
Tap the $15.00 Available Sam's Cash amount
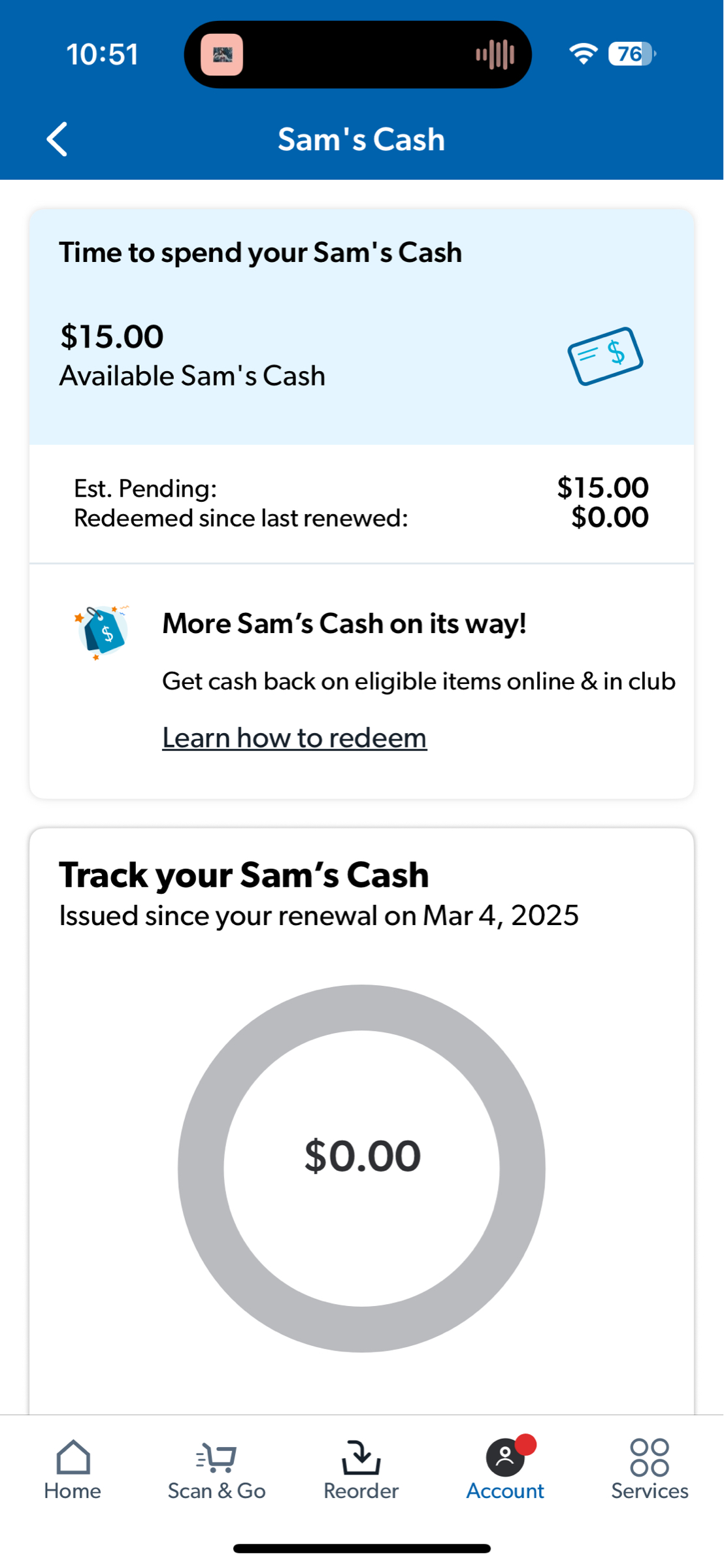click(112, 336)
